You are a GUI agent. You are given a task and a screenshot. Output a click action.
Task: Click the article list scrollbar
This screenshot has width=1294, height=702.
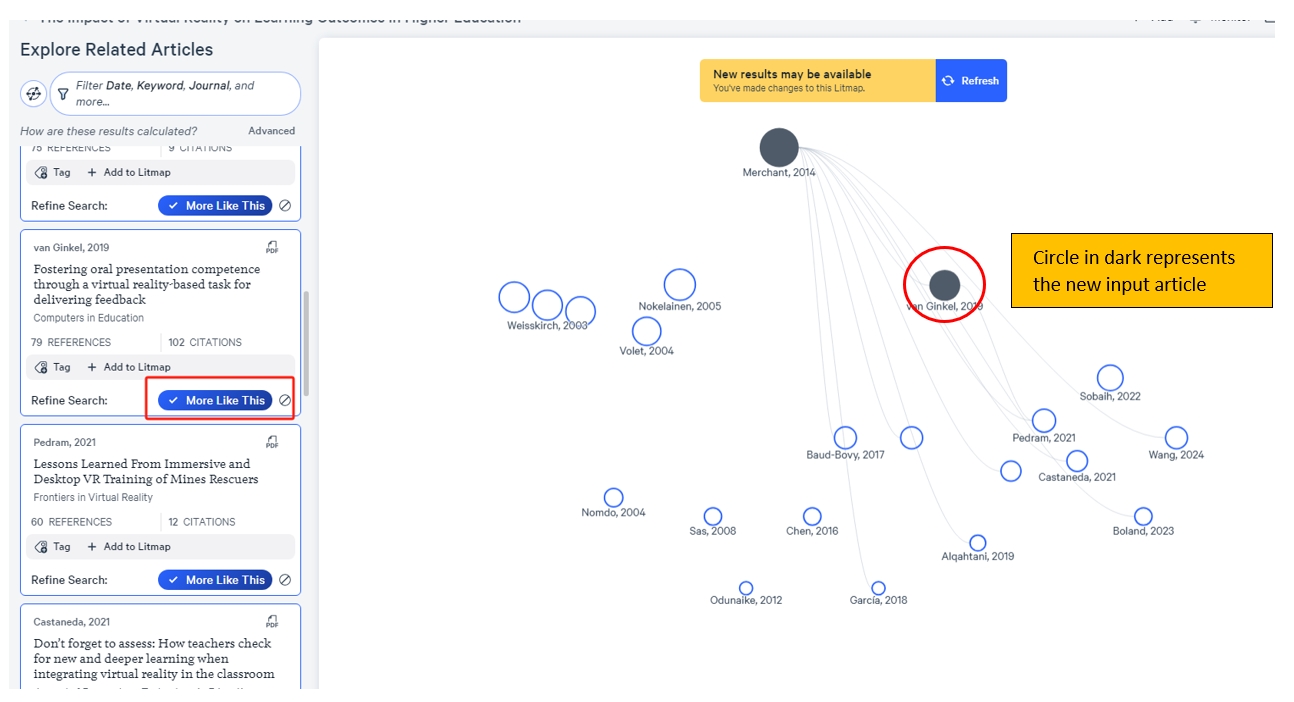tap(307, 343)
